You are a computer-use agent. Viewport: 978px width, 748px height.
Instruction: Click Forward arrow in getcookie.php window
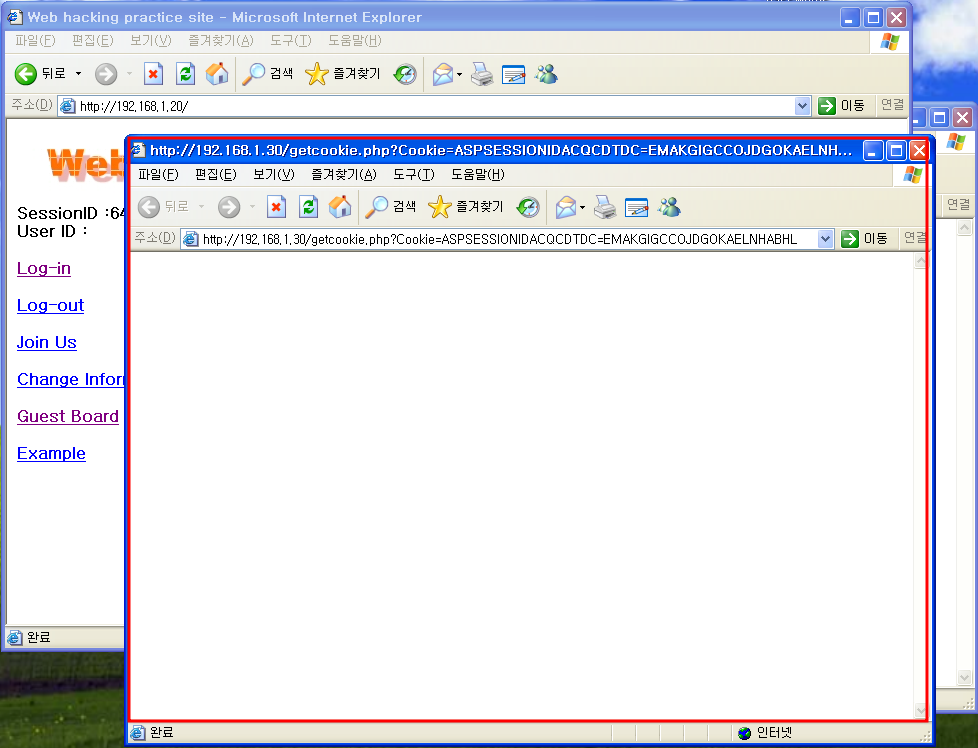click(x=229, y=206)
